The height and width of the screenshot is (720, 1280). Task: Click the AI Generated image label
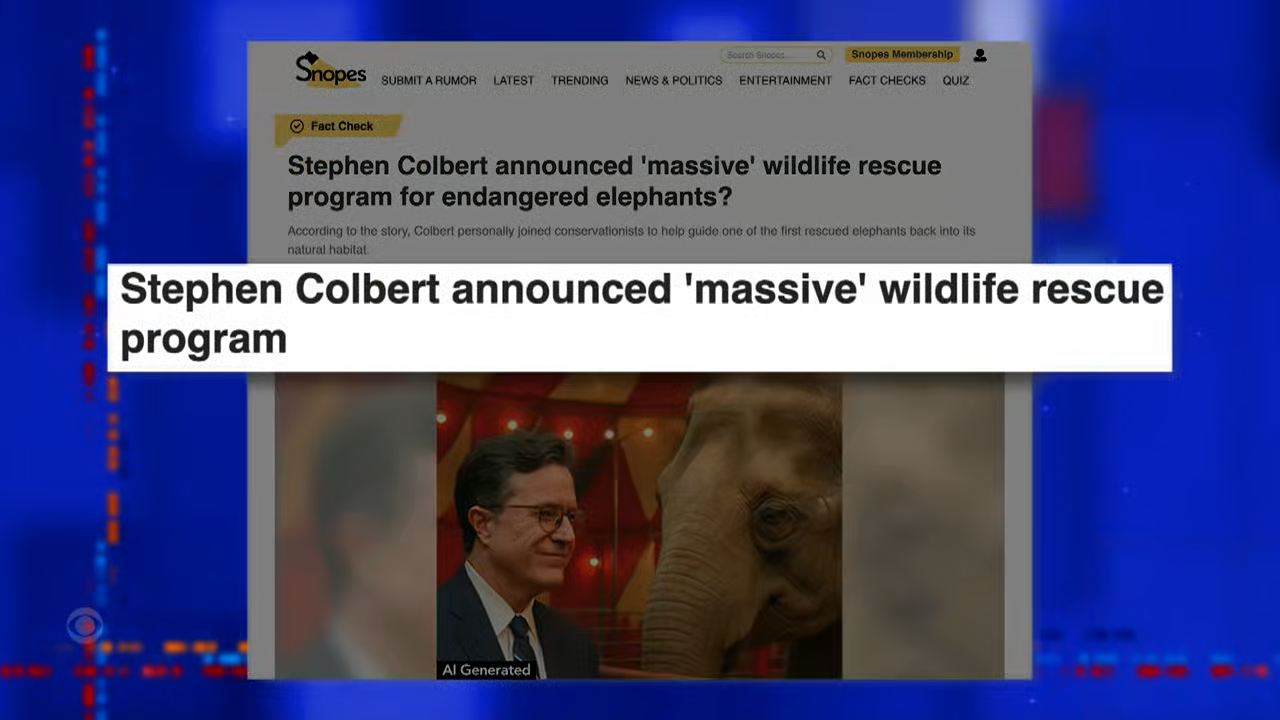[486, 670]
